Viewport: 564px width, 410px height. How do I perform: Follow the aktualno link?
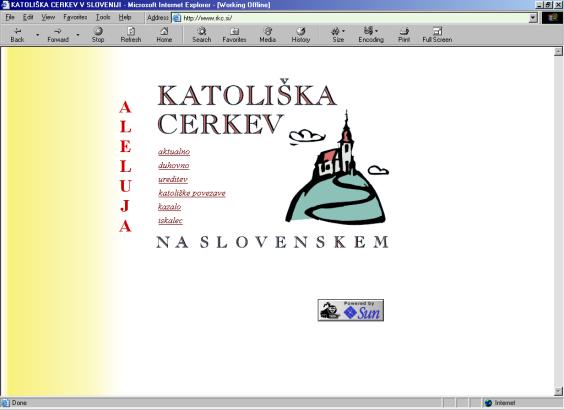point(174,152)
